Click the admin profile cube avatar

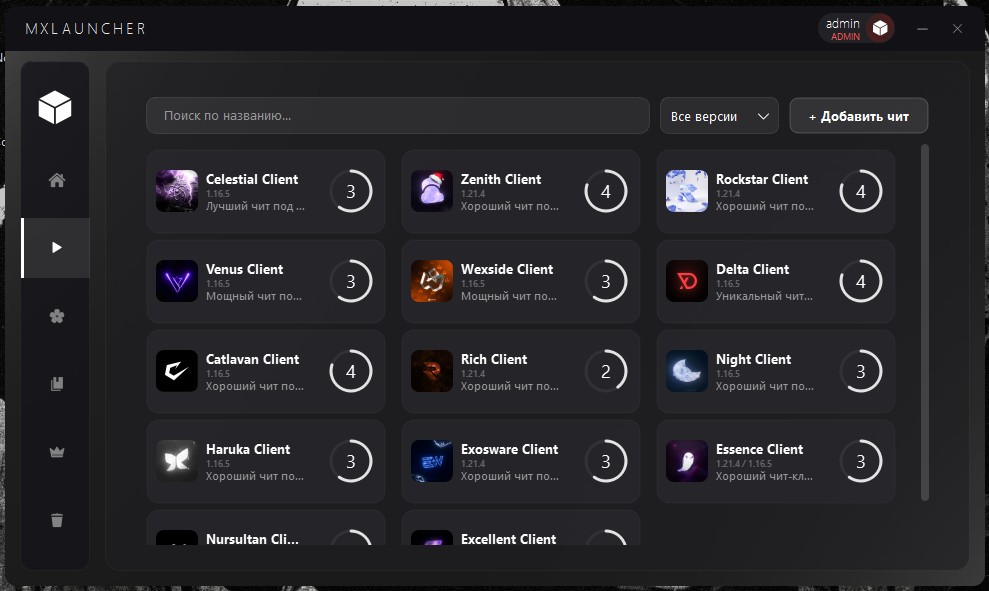880,29
